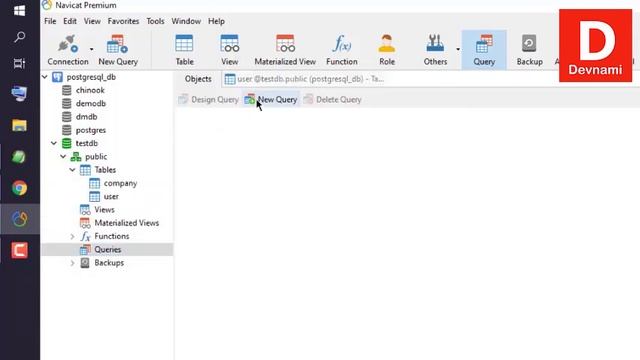Open the Edit menu
This screenshot has width=640, height=360.
[70, 21]
